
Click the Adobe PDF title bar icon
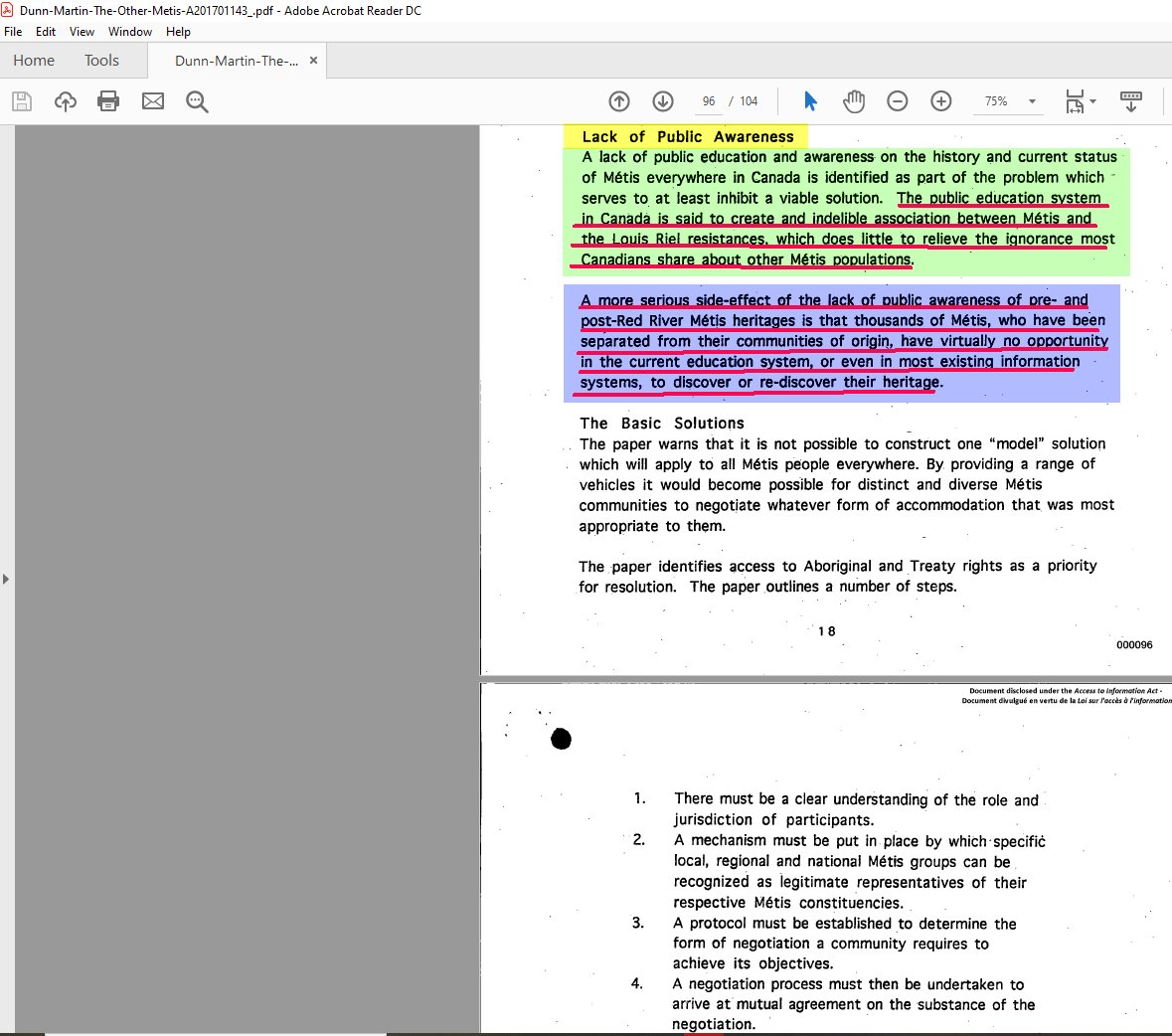pyautogui.click(x=8, y=11)
